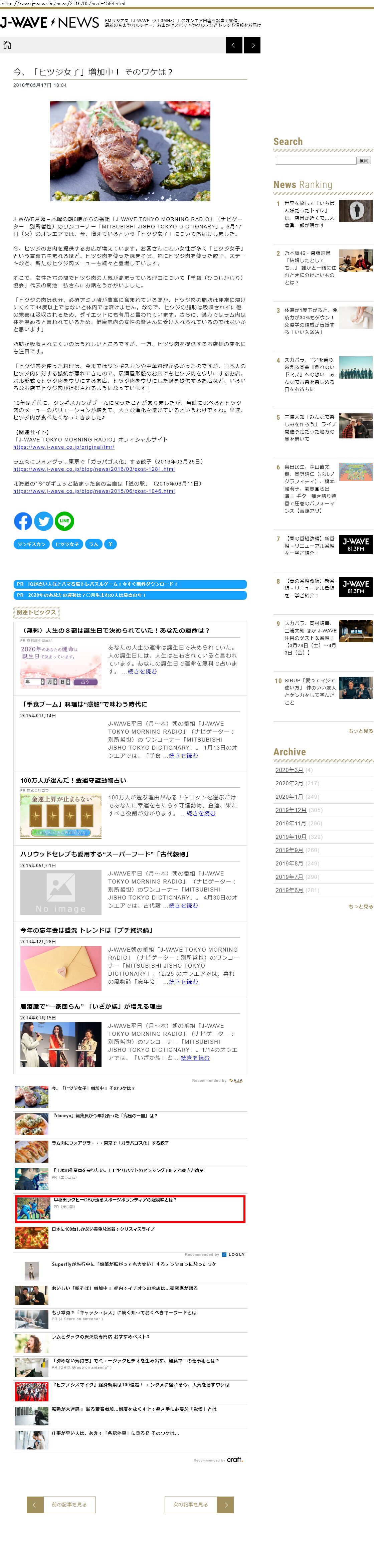Share article on Twitter
The width and height of the screenshot is (374, 1568).
coord(43,521)
